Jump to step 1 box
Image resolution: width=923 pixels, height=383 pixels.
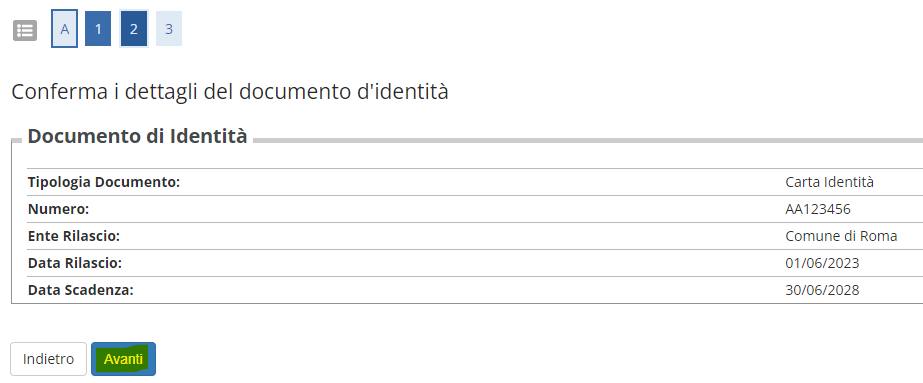point(98,28)
